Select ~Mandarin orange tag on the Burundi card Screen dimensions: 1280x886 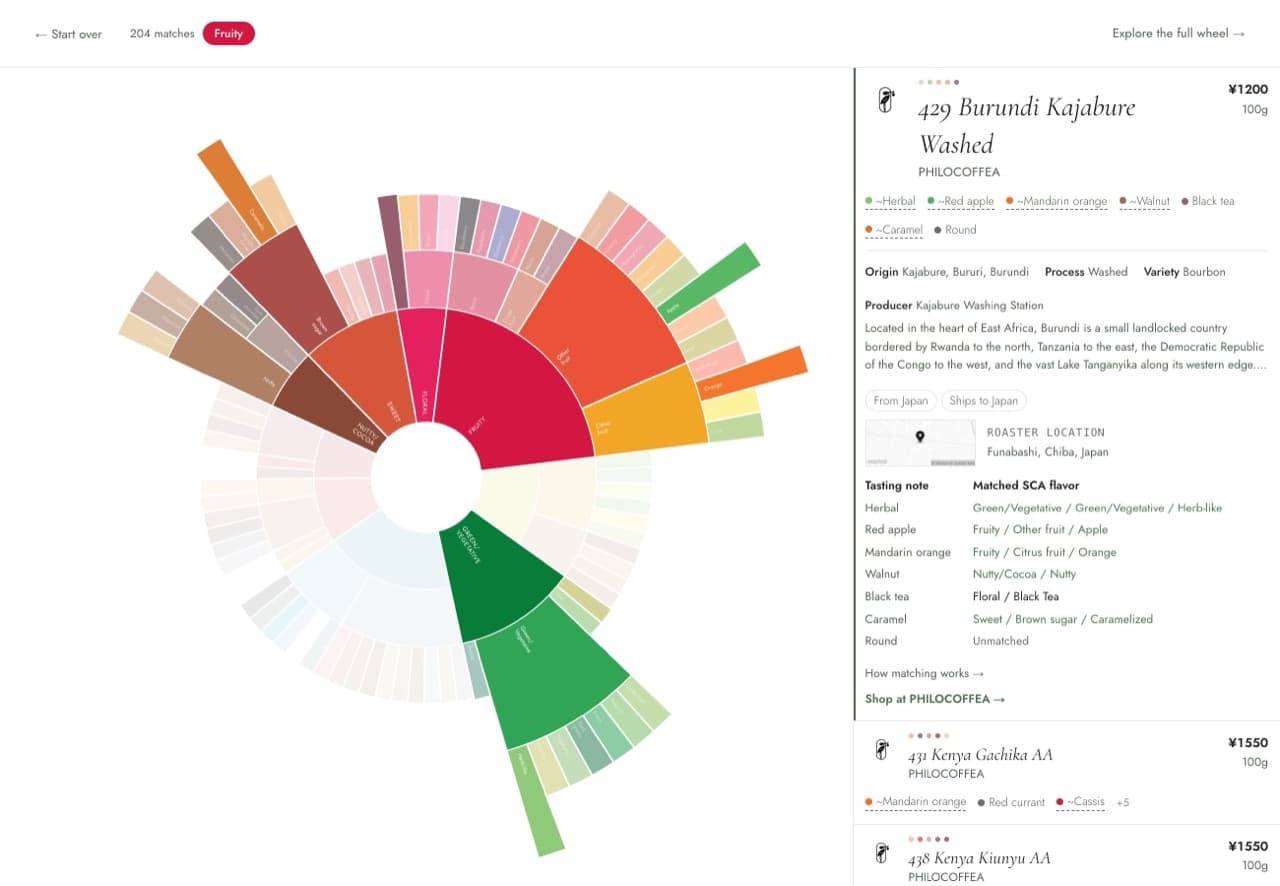(x=1056, y=201)
